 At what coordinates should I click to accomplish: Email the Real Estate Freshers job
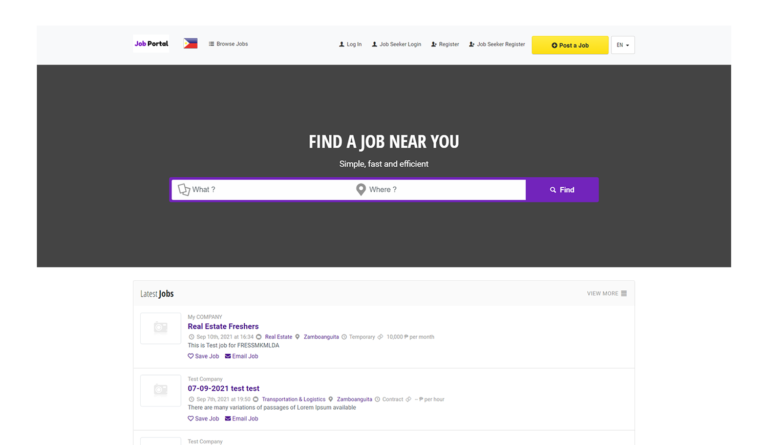tap(241, 356)
